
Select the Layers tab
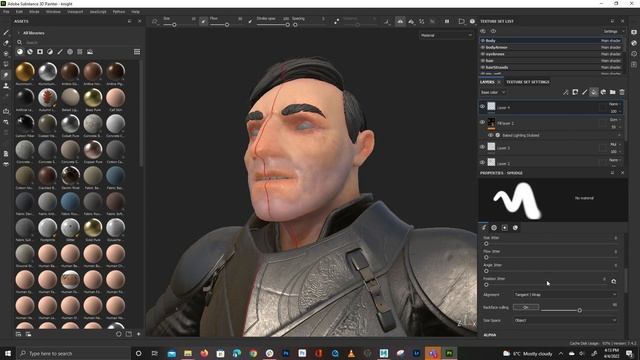coord(487,82)
